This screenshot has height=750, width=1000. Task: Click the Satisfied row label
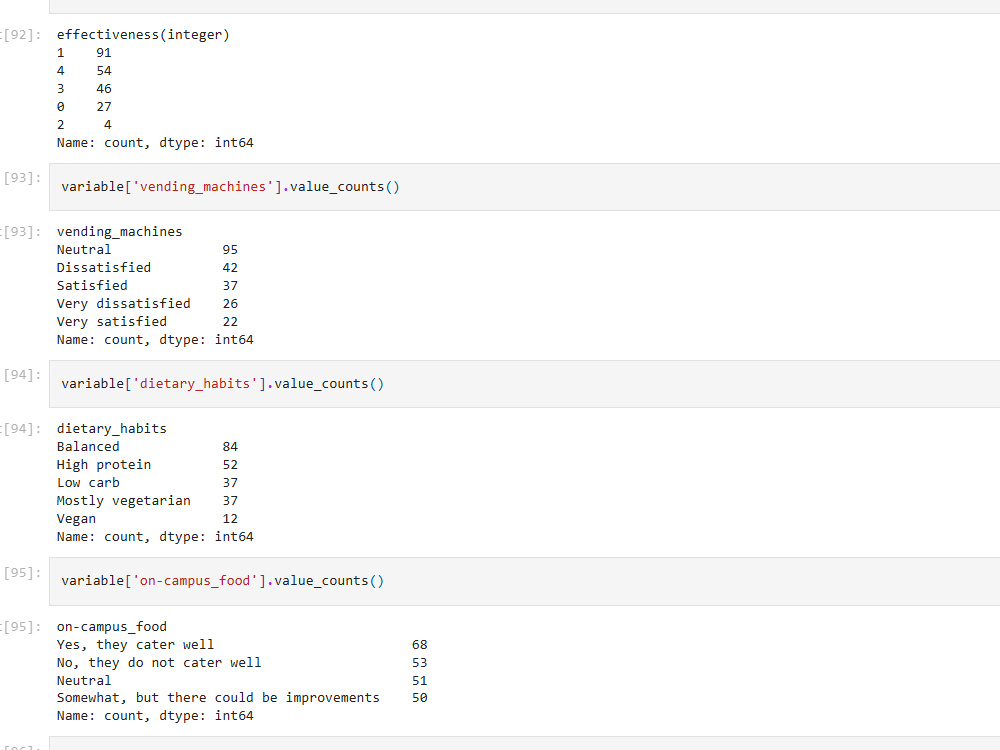coord(92,286)
